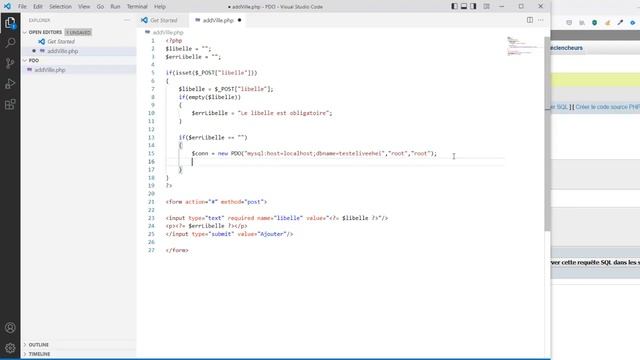
Task: Open the View menu
Action: 84,7
